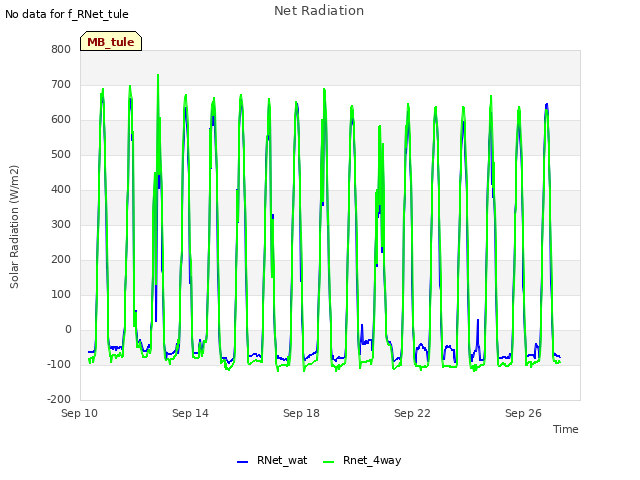Click the 500 y-axis tick label
Screen dimensions: 640x480
pyautogui.click(x=61, y=155)
